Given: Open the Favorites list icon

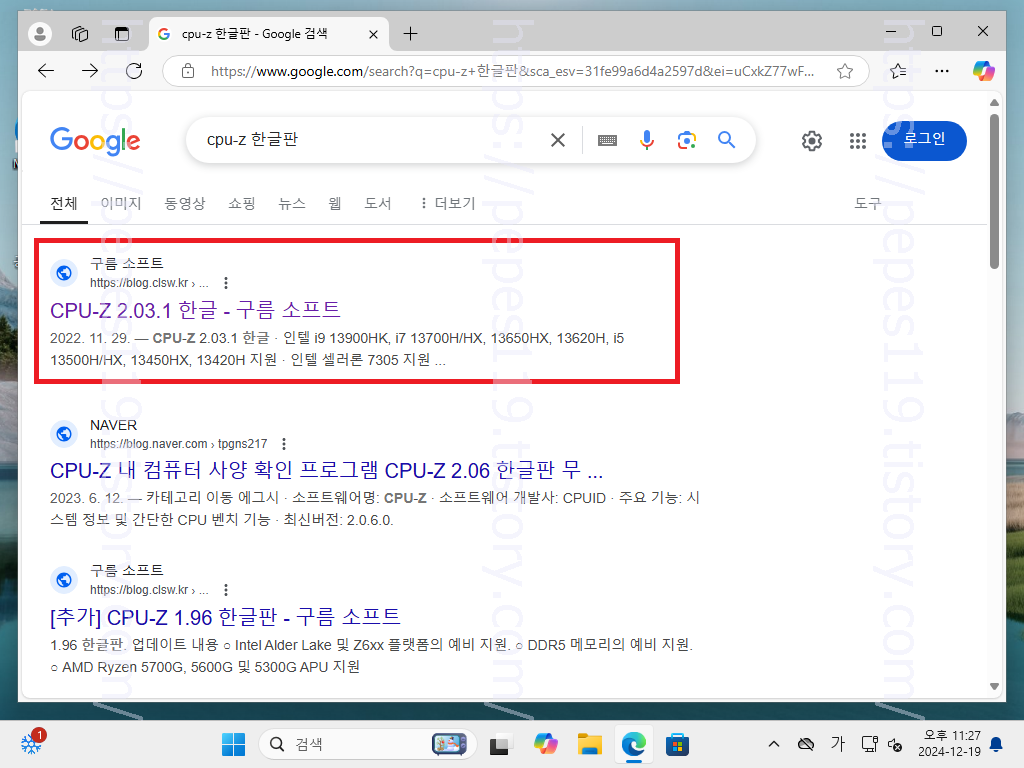Looking at the screenshot, I should (898, 71).
